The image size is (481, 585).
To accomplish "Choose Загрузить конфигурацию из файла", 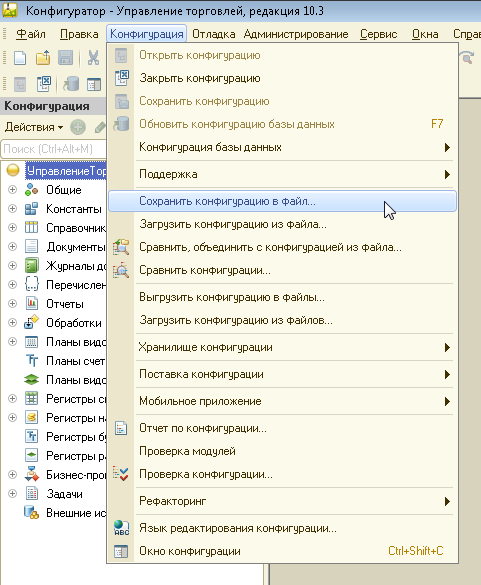I will click(282, 224).
